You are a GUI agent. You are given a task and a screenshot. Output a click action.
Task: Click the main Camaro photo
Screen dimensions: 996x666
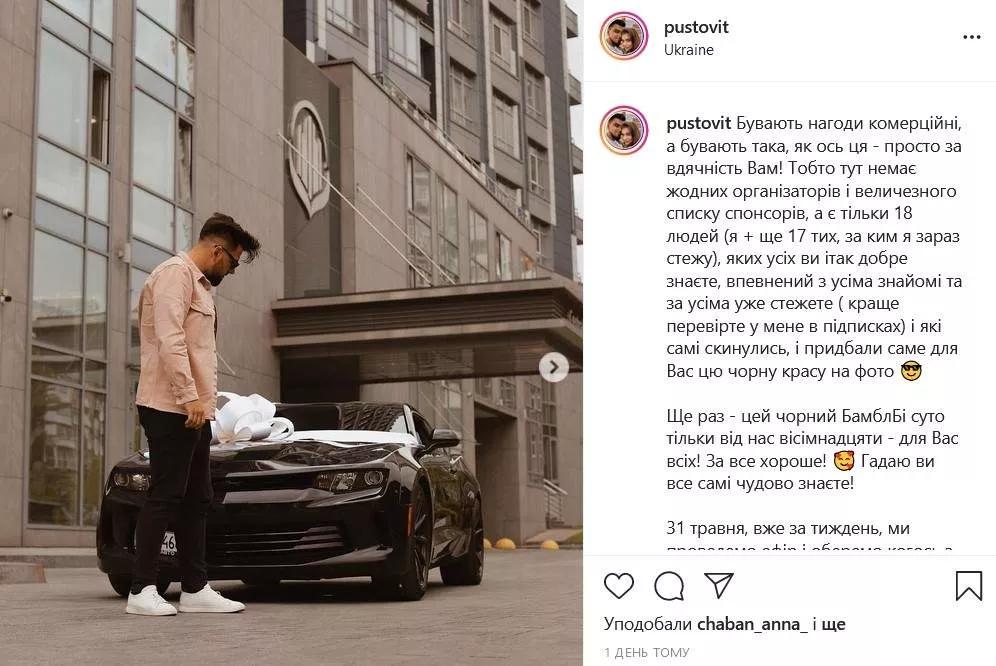coord(292,333)
